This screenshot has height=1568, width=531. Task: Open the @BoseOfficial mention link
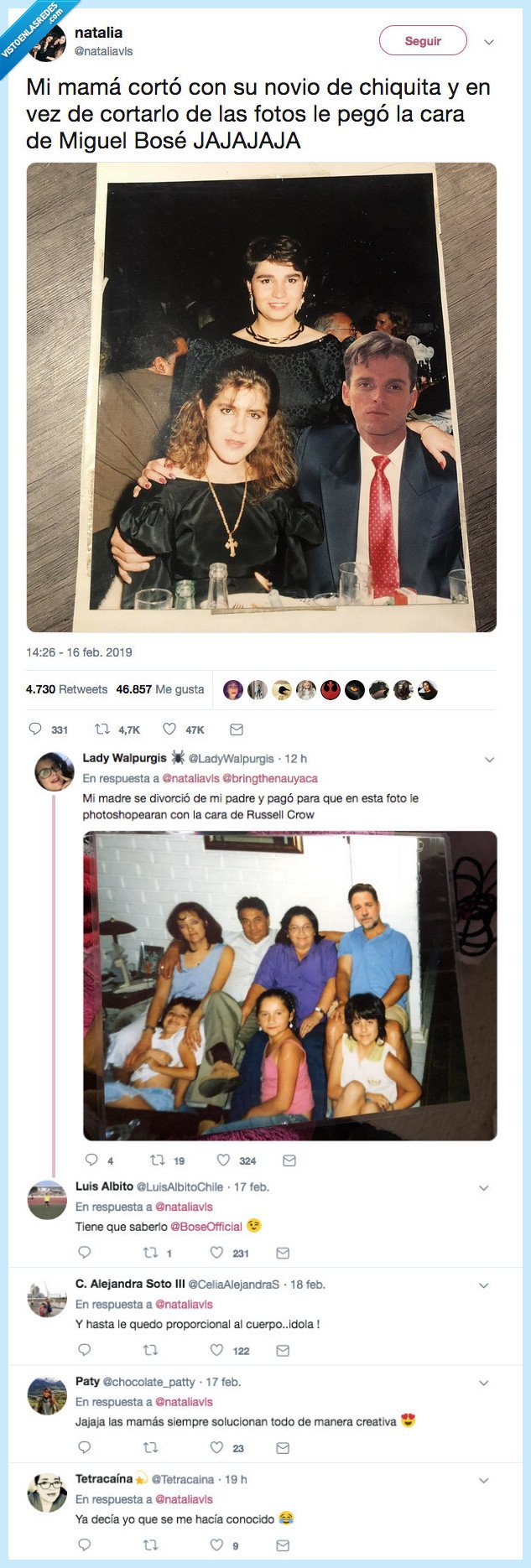click(206, 1227)
